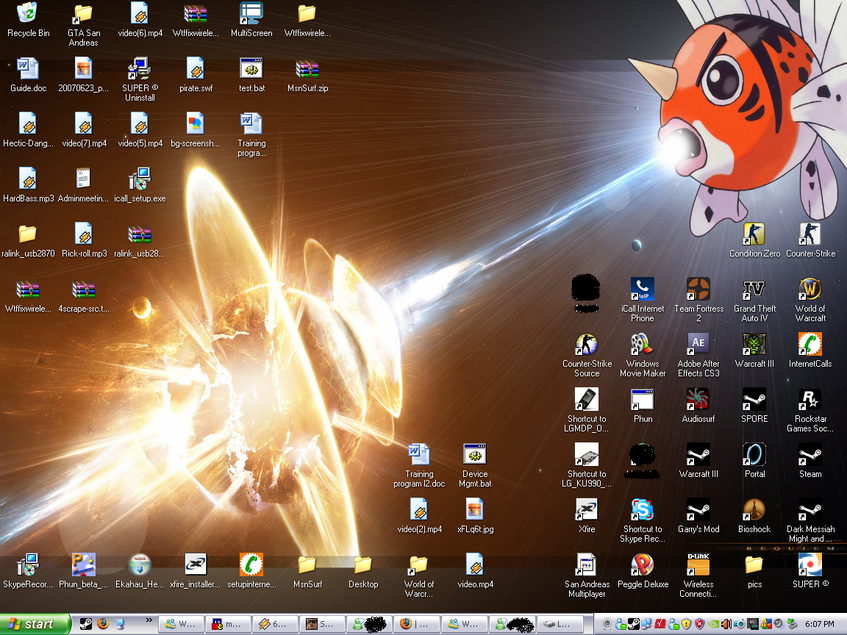
Task: Select the Garry's Mod shortcut
Action: tap(698, 516)
